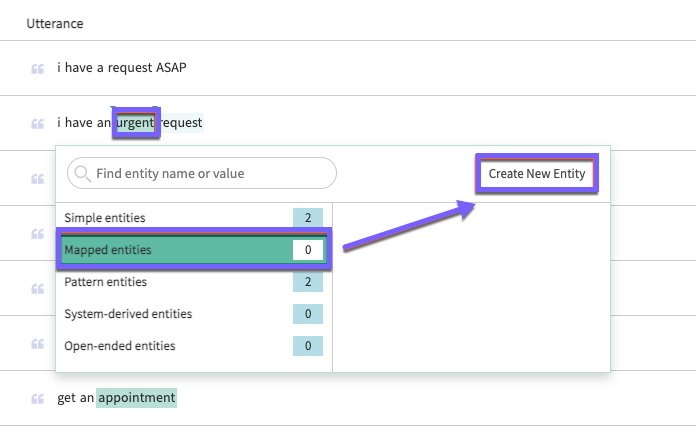Click the count badge beside Mapped entities

(308, 250)
